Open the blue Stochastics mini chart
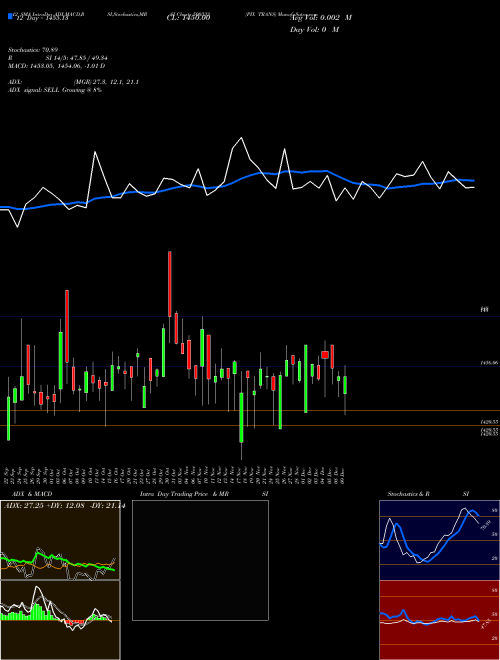The height and width of the screenshot is (660, 500). pos(439,540)
